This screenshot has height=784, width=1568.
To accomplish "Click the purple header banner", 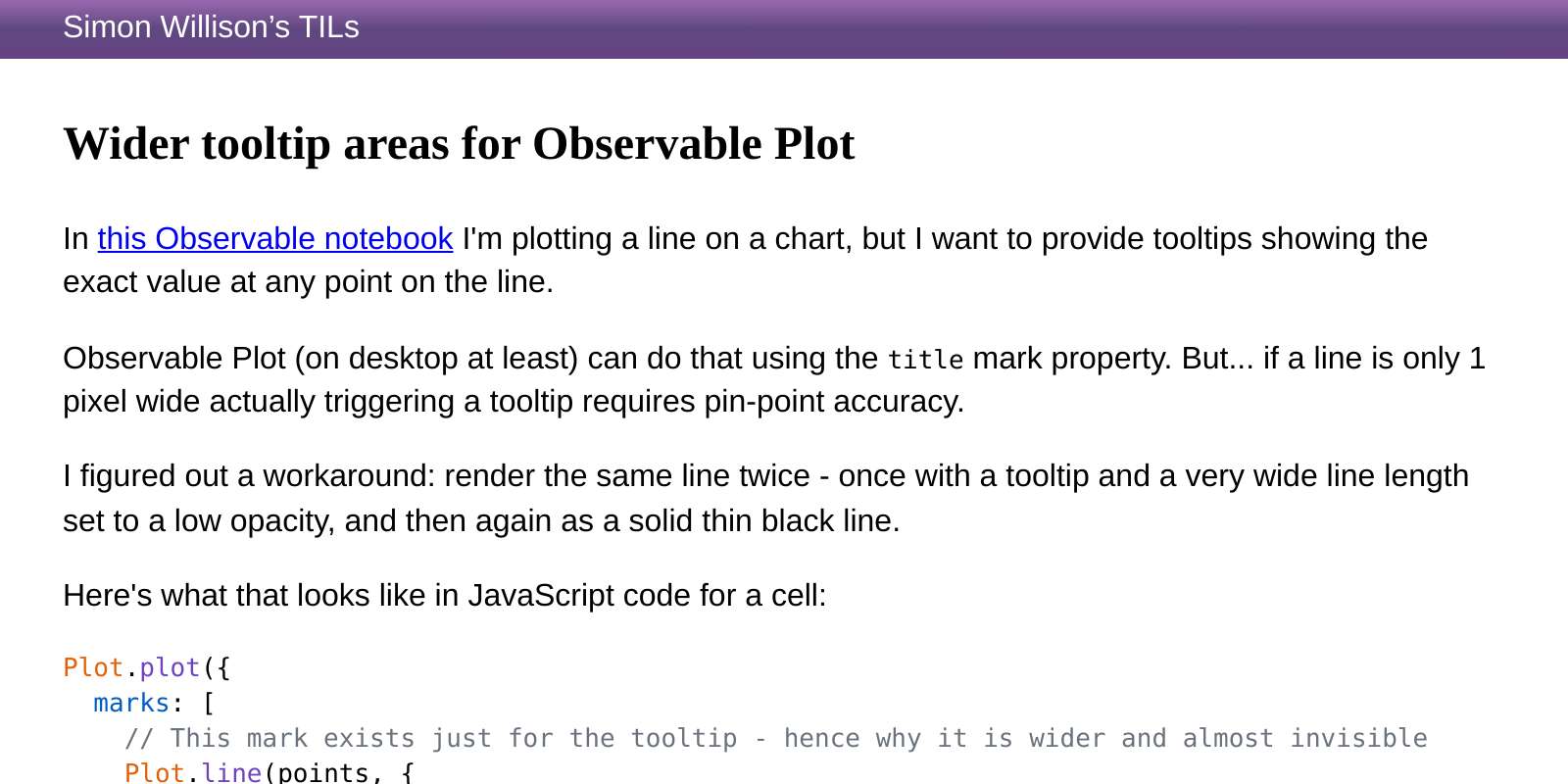I will click(x=784, y=29).
